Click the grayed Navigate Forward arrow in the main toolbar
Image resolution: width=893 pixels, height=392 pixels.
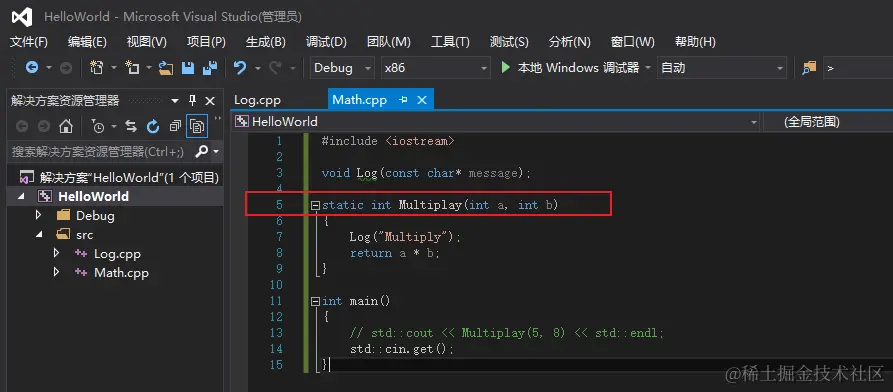66,68
